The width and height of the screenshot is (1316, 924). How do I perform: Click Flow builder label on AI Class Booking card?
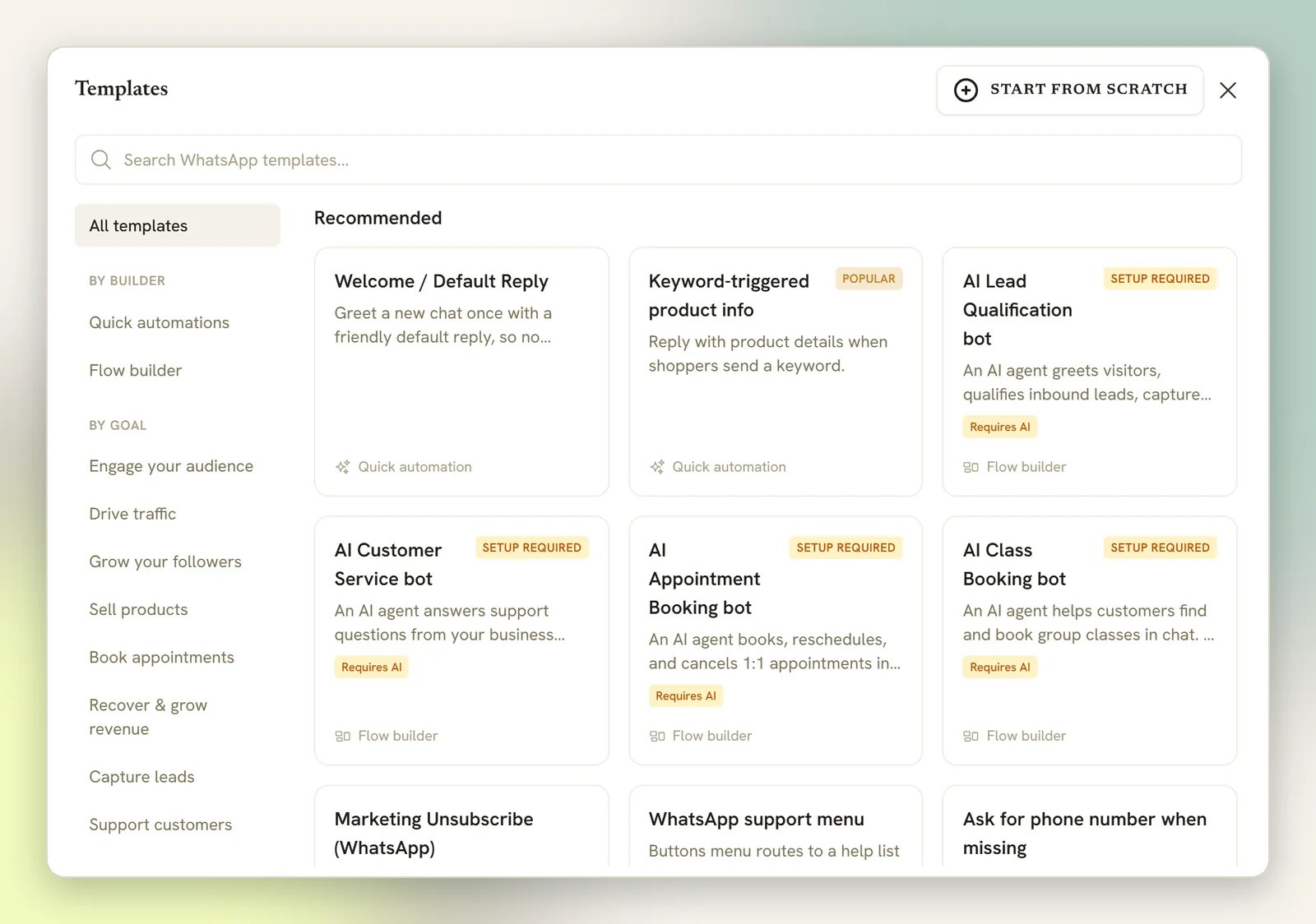(1026, 736)
